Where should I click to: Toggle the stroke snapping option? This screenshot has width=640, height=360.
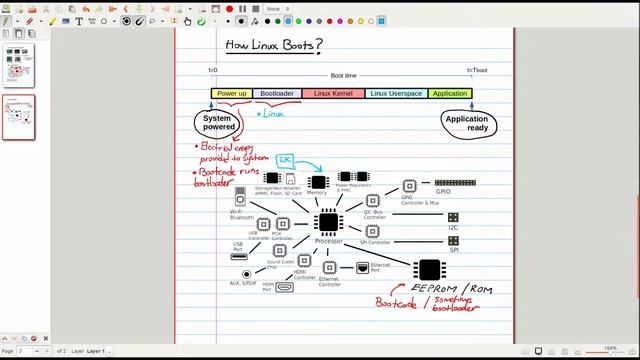139,21
